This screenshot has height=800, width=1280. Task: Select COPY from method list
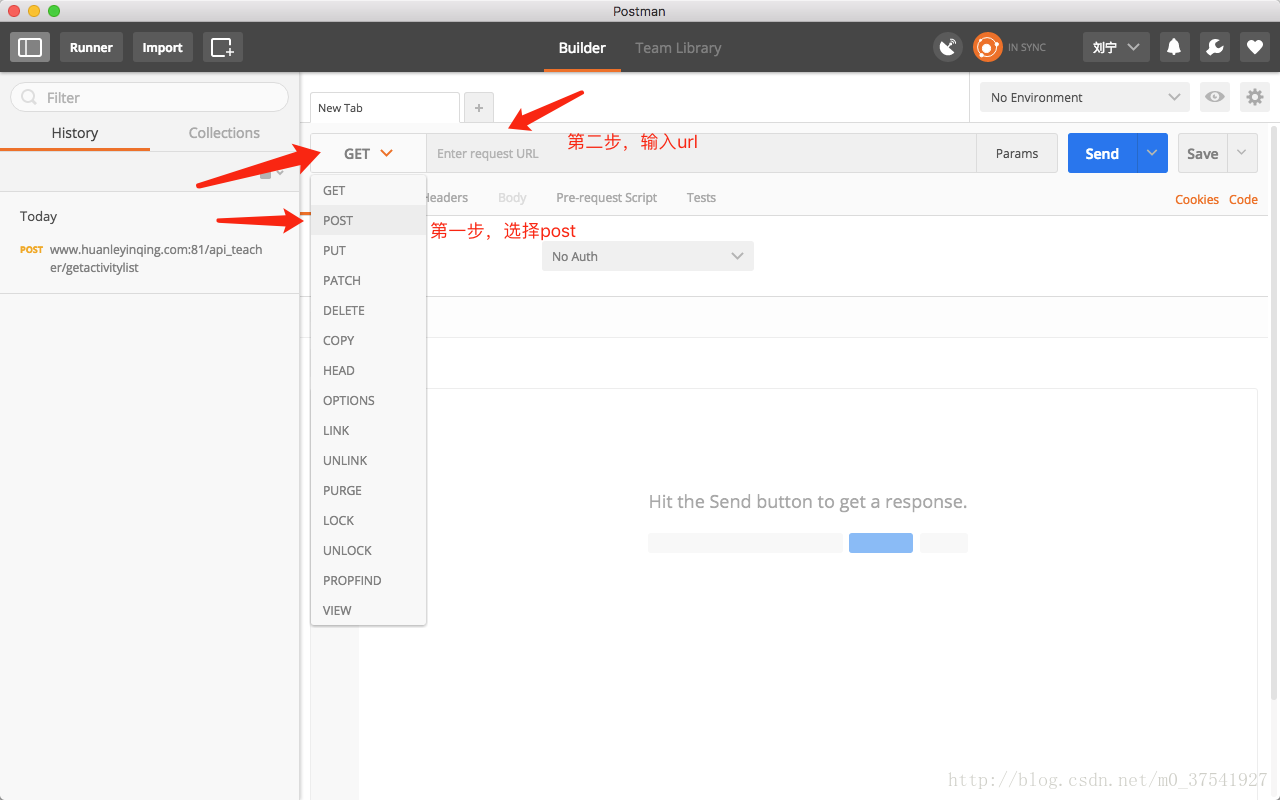(x=368, y=340)
